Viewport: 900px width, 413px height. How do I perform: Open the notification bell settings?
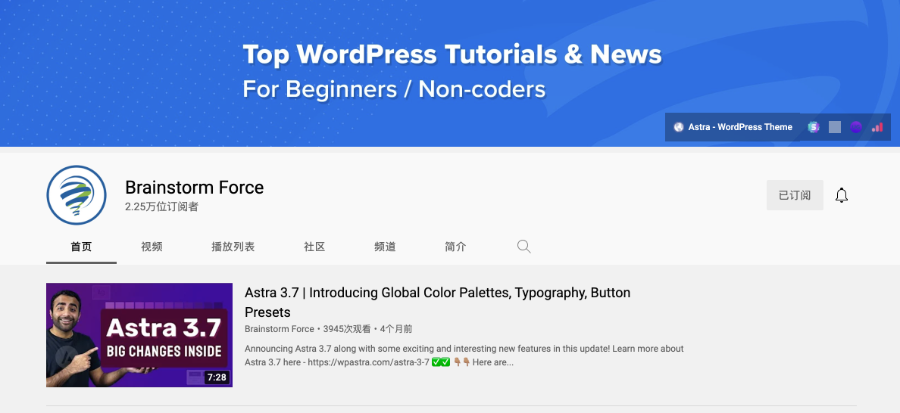coord(841,195)
